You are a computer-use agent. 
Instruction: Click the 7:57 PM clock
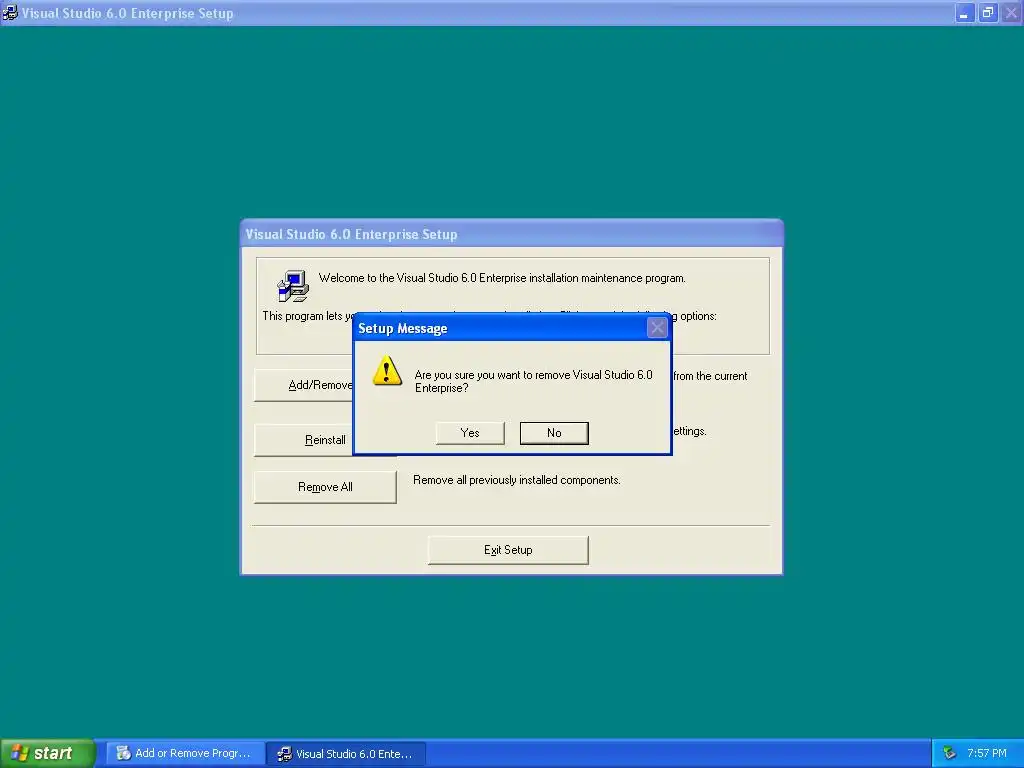click(987, 754)
